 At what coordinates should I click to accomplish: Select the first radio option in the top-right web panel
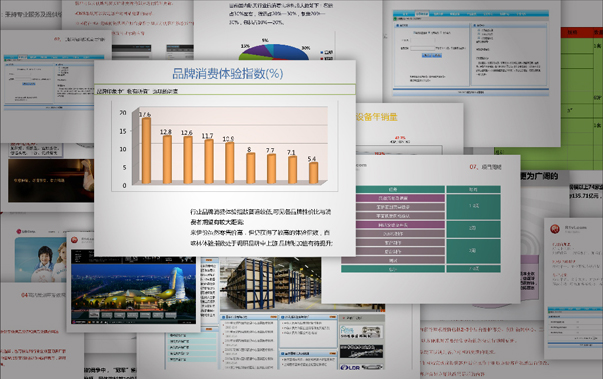(x=479, y=30)
